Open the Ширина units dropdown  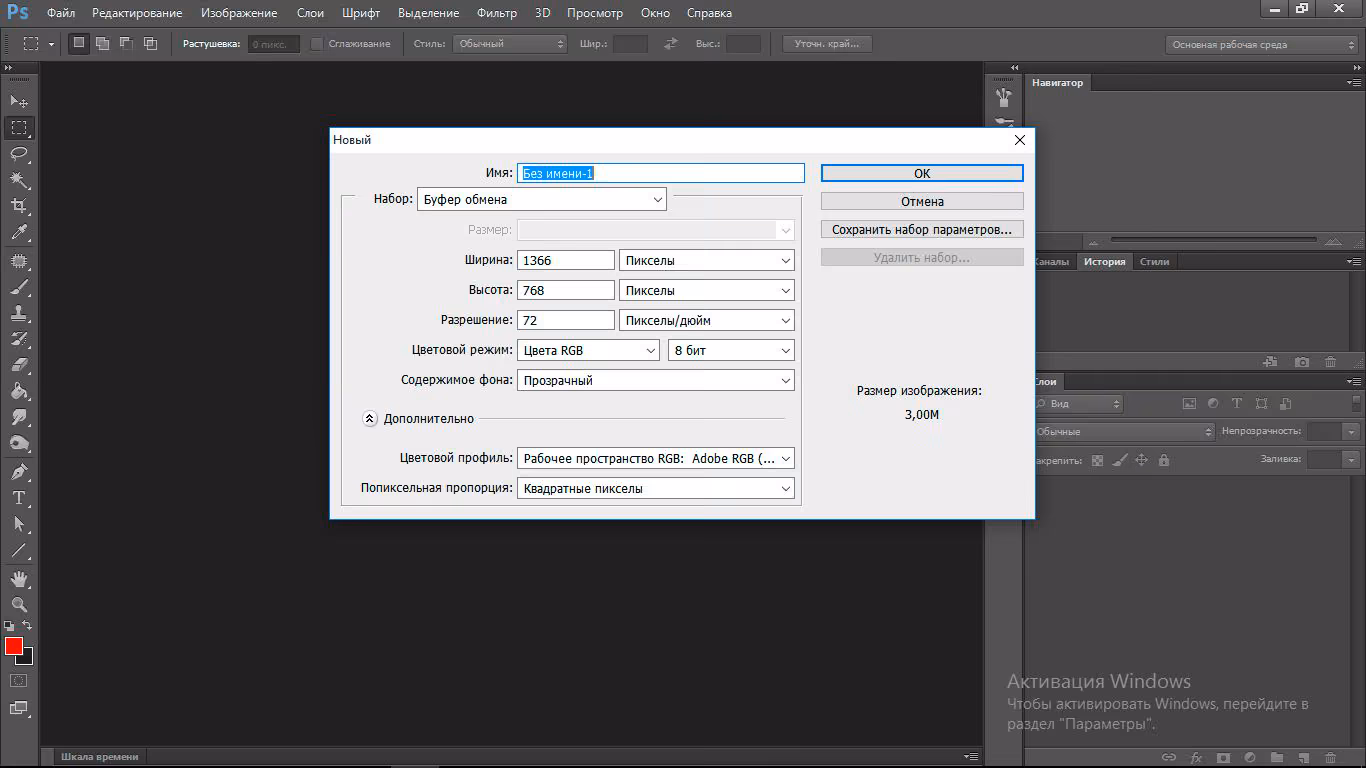pyautogui.click(x=707, y=260)
